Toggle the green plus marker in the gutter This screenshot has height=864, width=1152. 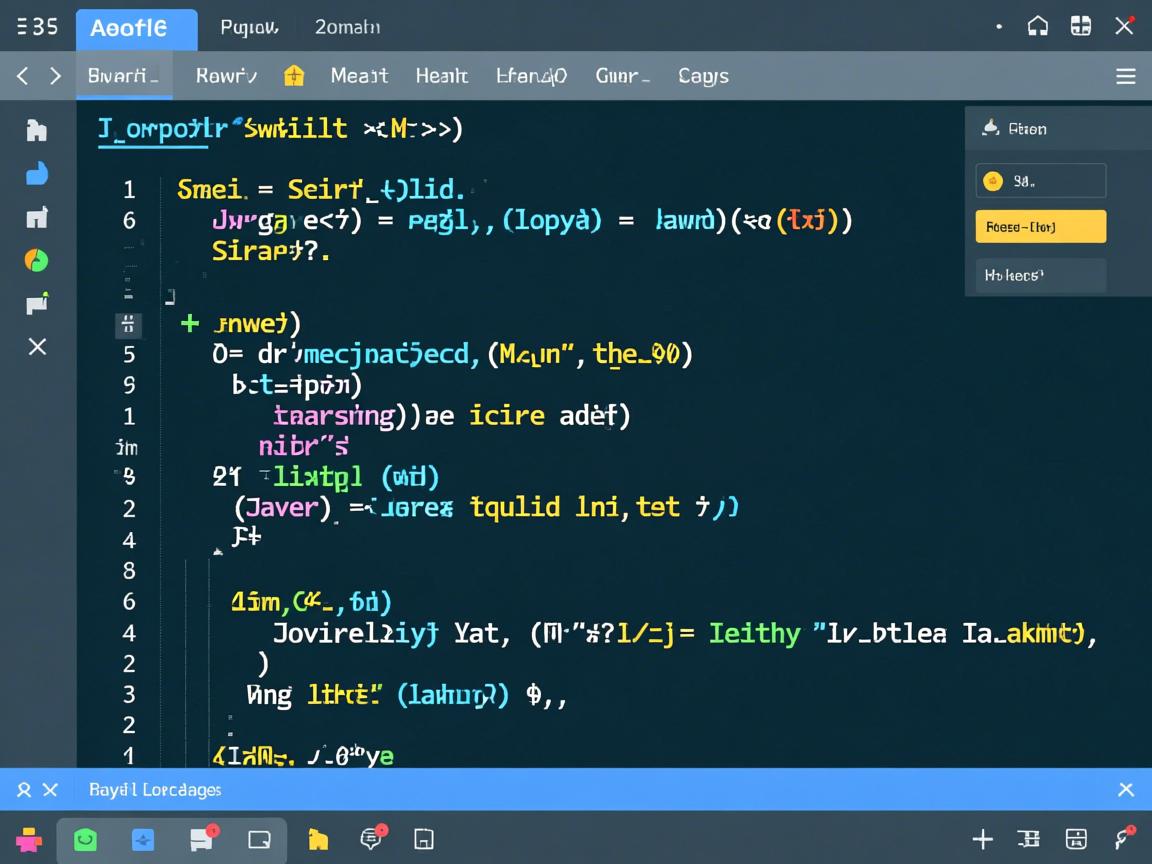tap(188, 323)
